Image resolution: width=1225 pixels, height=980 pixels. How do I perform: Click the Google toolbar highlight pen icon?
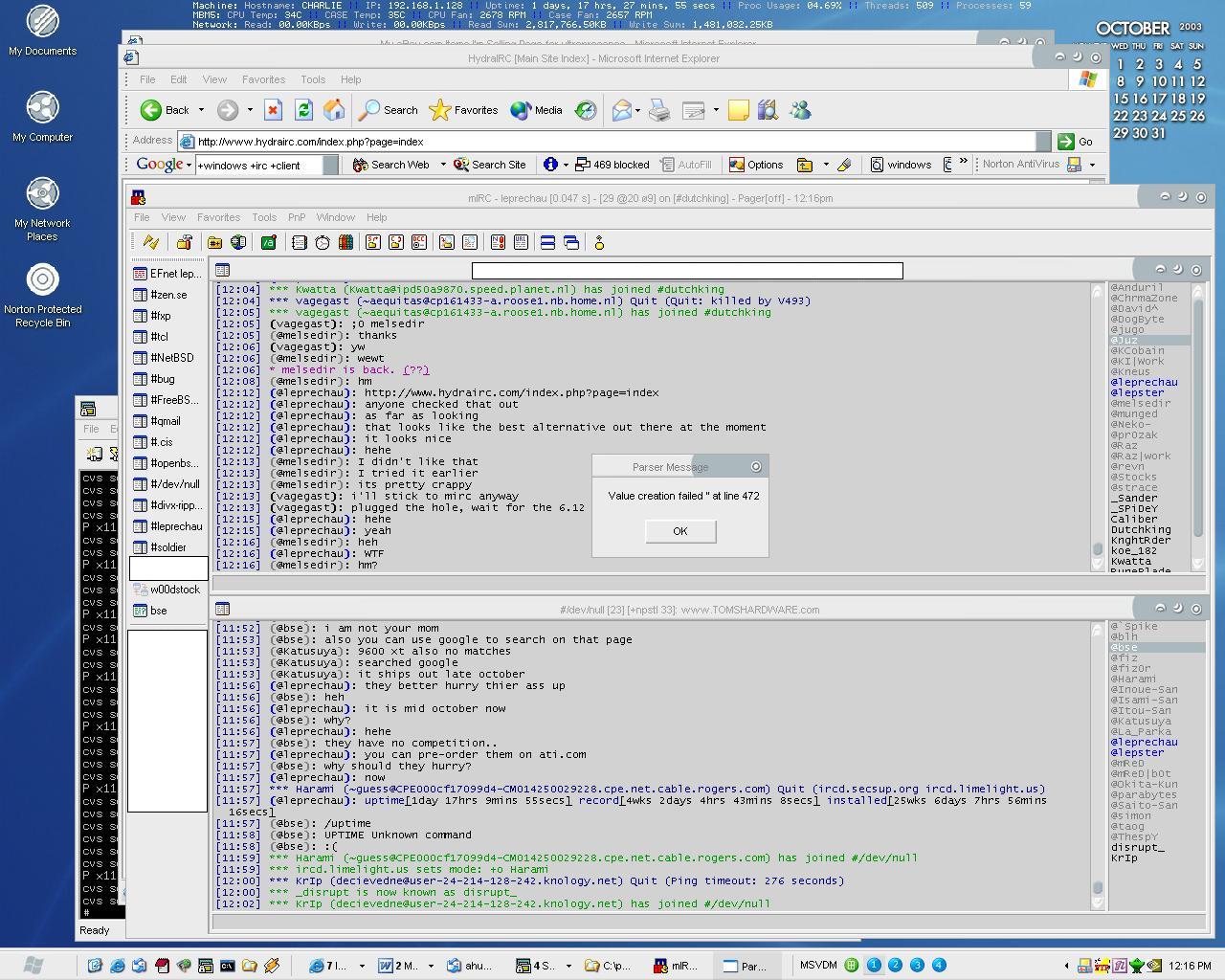844,165
